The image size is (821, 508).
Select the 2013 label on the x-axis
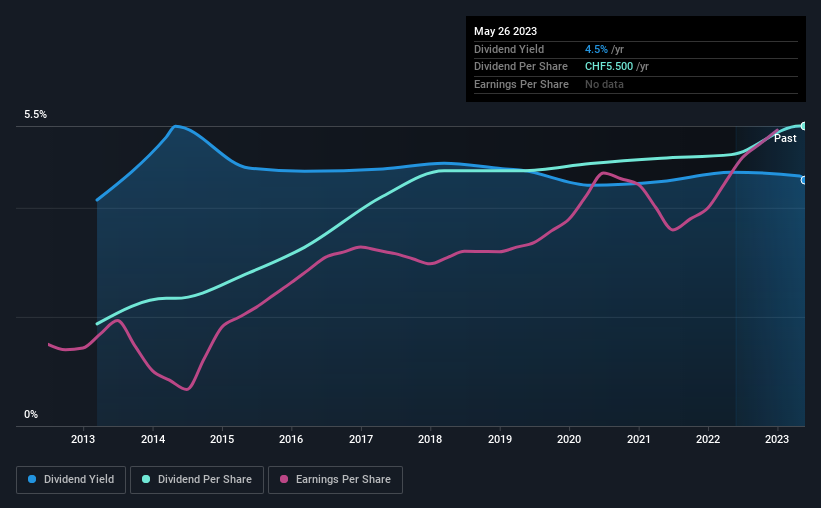tap(83, 439)
